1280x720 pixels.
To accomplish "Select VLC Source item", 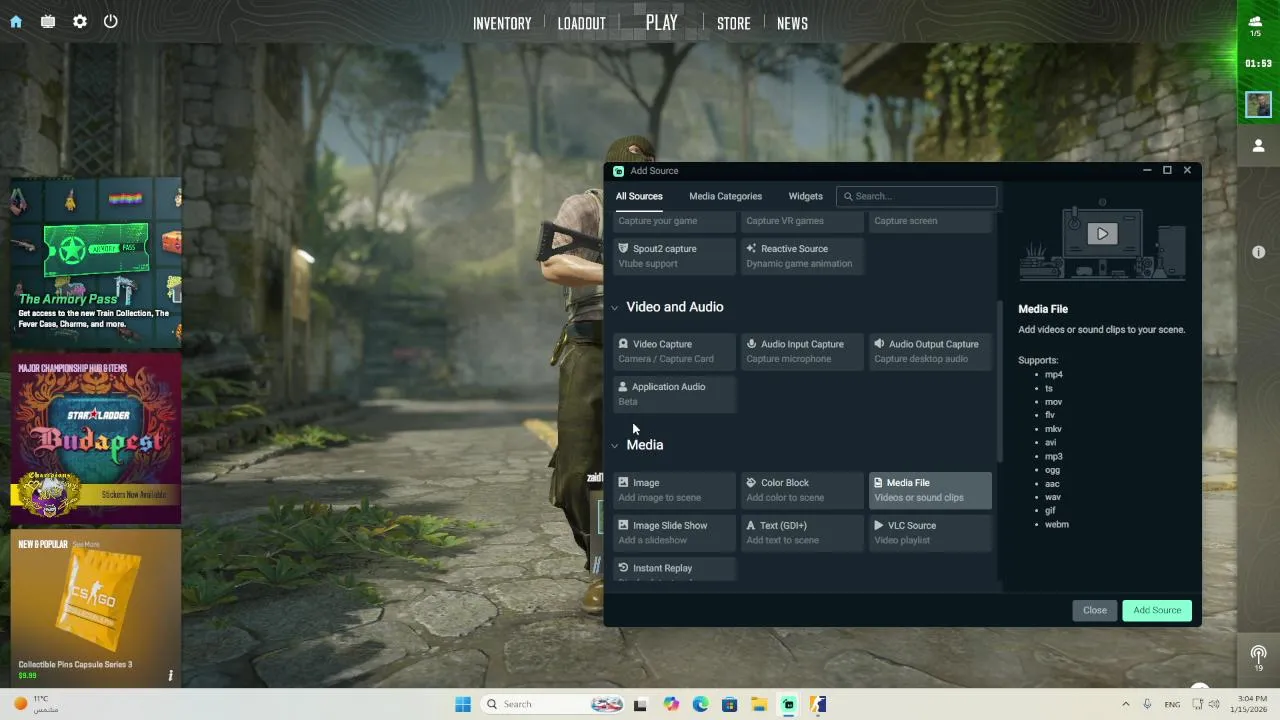I will [x=930, y=533].
